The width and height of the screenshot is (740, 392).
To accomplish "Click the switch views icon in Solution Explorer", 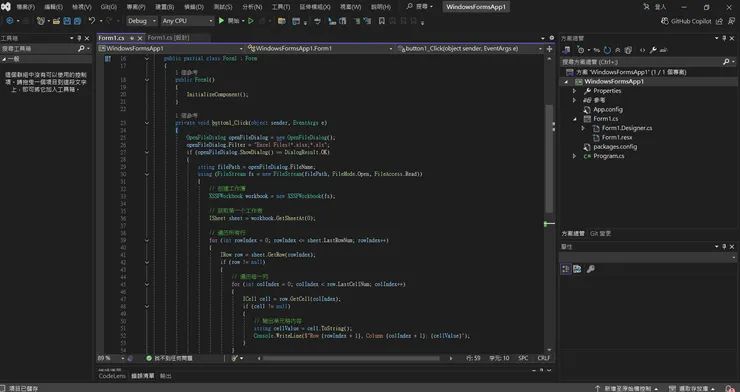I will pyautogui.click(x=565, y=50).
